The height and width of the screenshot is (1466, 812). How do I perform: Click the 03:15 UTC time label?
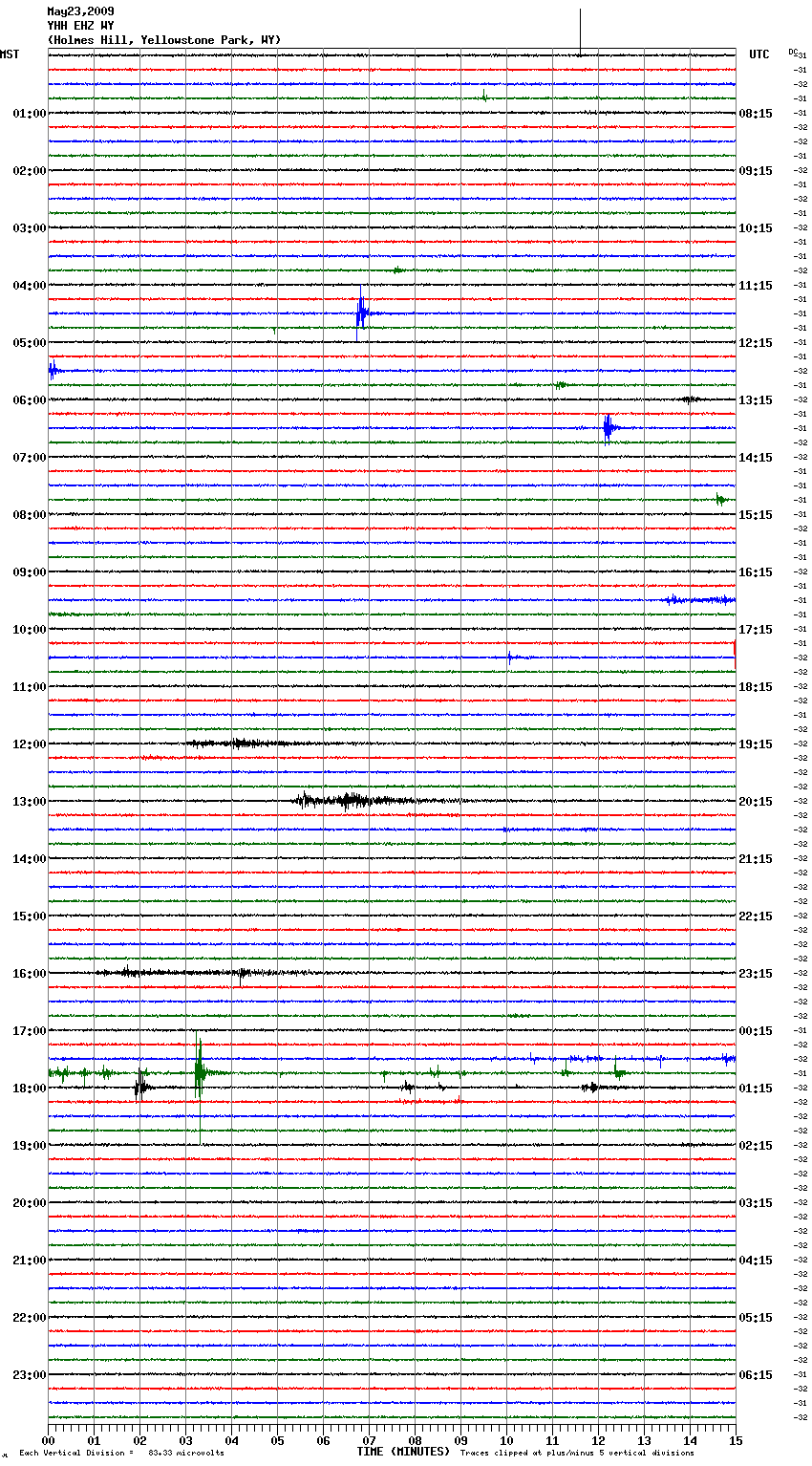(756, 1203)
